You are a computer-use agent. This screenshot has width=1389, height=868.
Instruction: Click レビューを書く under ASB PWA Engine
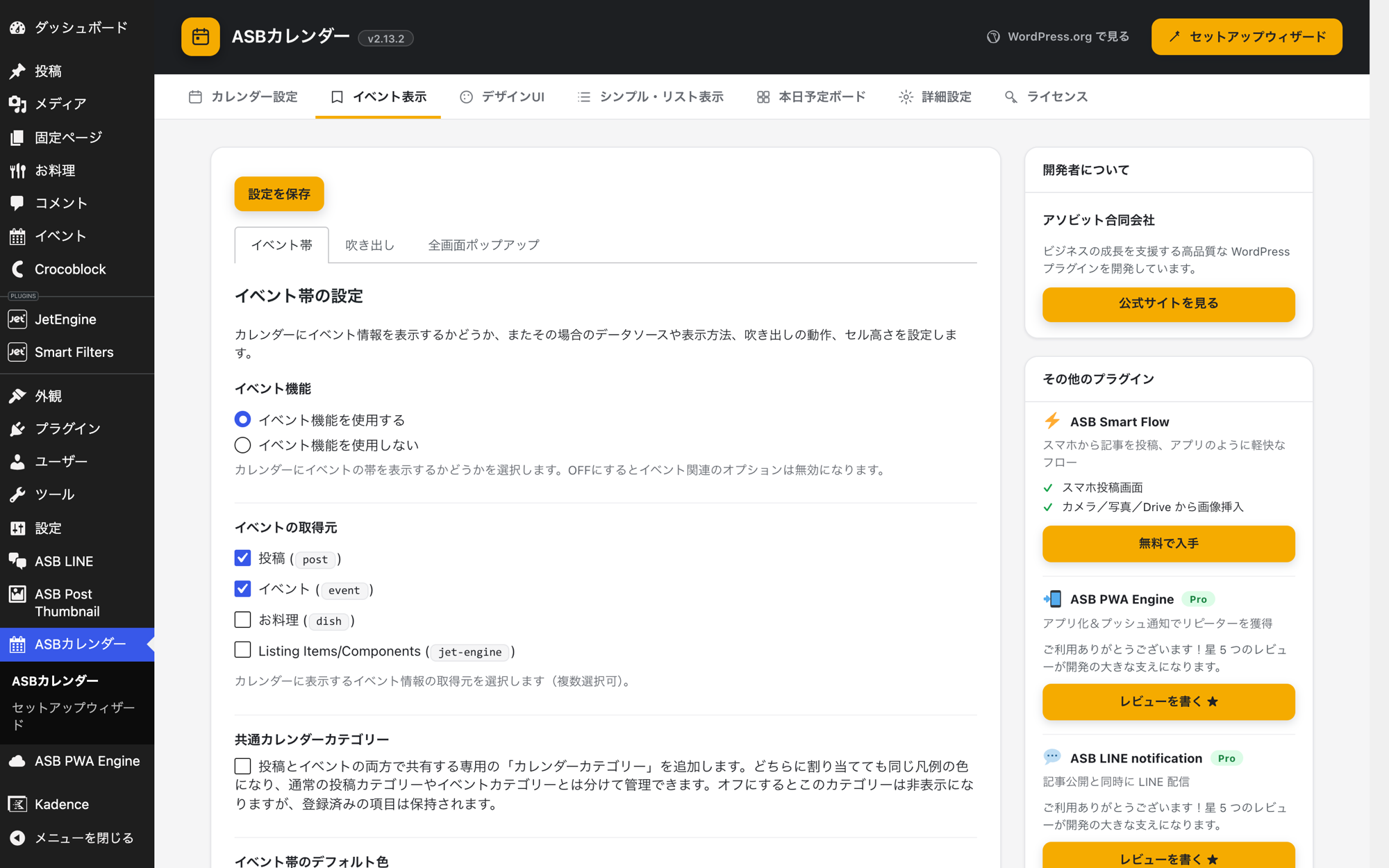pos(1168,701)
